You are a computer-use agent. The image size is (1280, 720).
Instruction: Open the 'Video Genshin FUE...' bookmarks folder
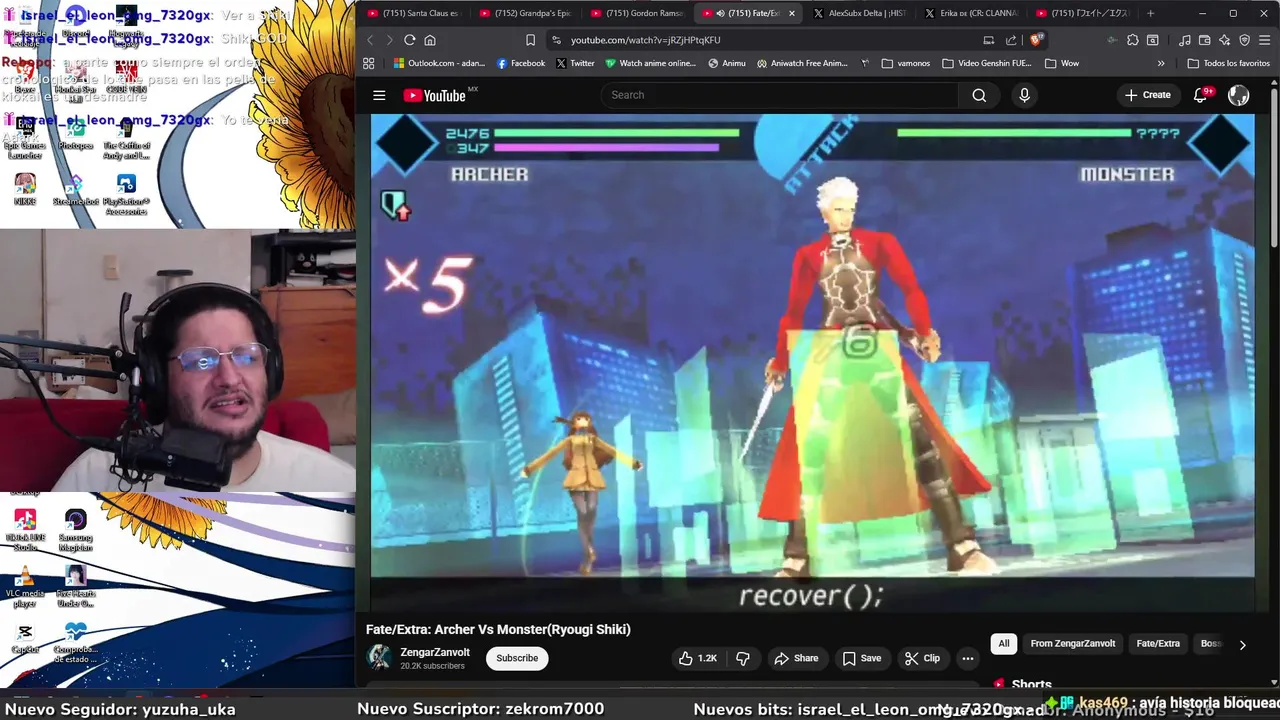click(x=987, y=63)
